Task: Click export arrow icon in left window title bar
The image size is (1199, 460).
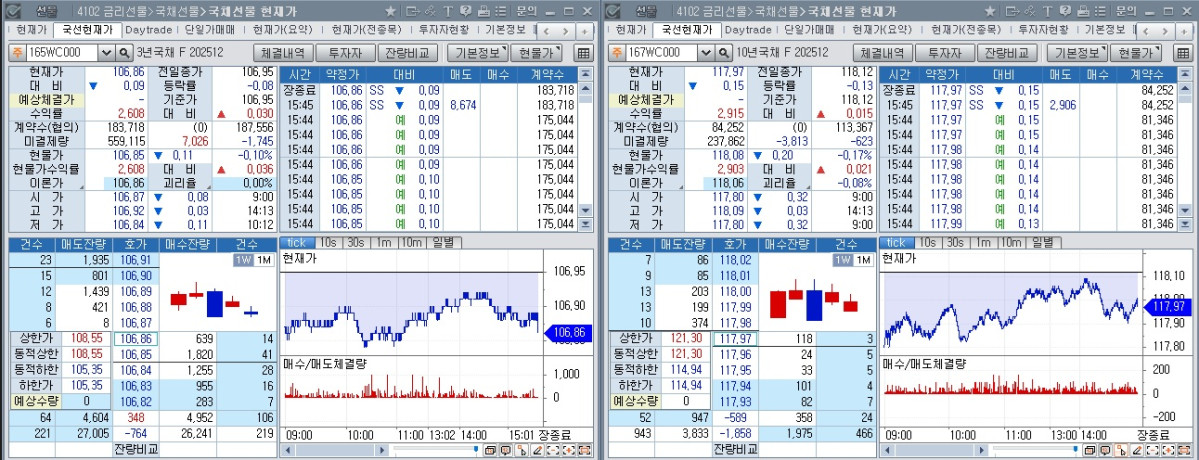Action: point(413,11)
